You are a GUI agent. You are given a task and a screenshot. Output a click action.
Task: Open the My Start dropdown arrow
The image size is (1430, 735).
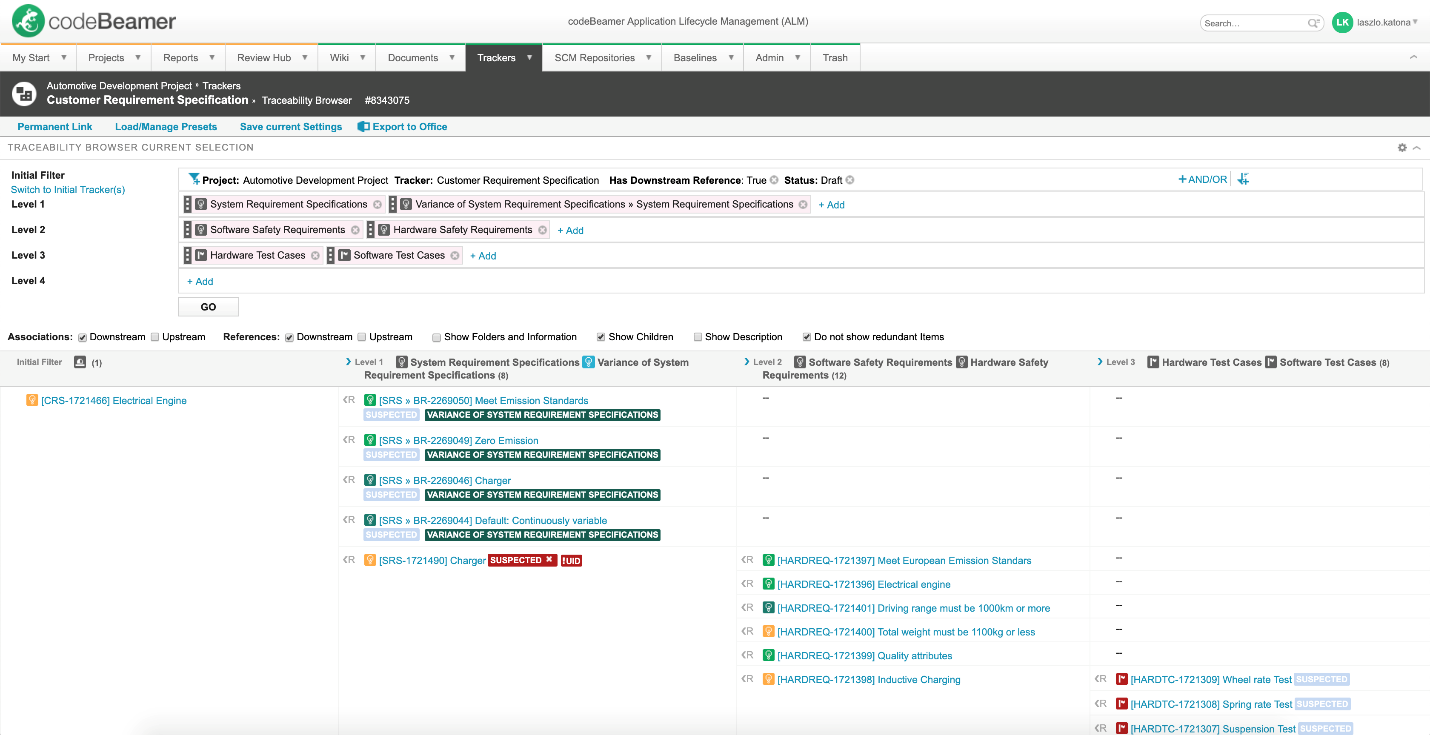[x=64, y=58]
